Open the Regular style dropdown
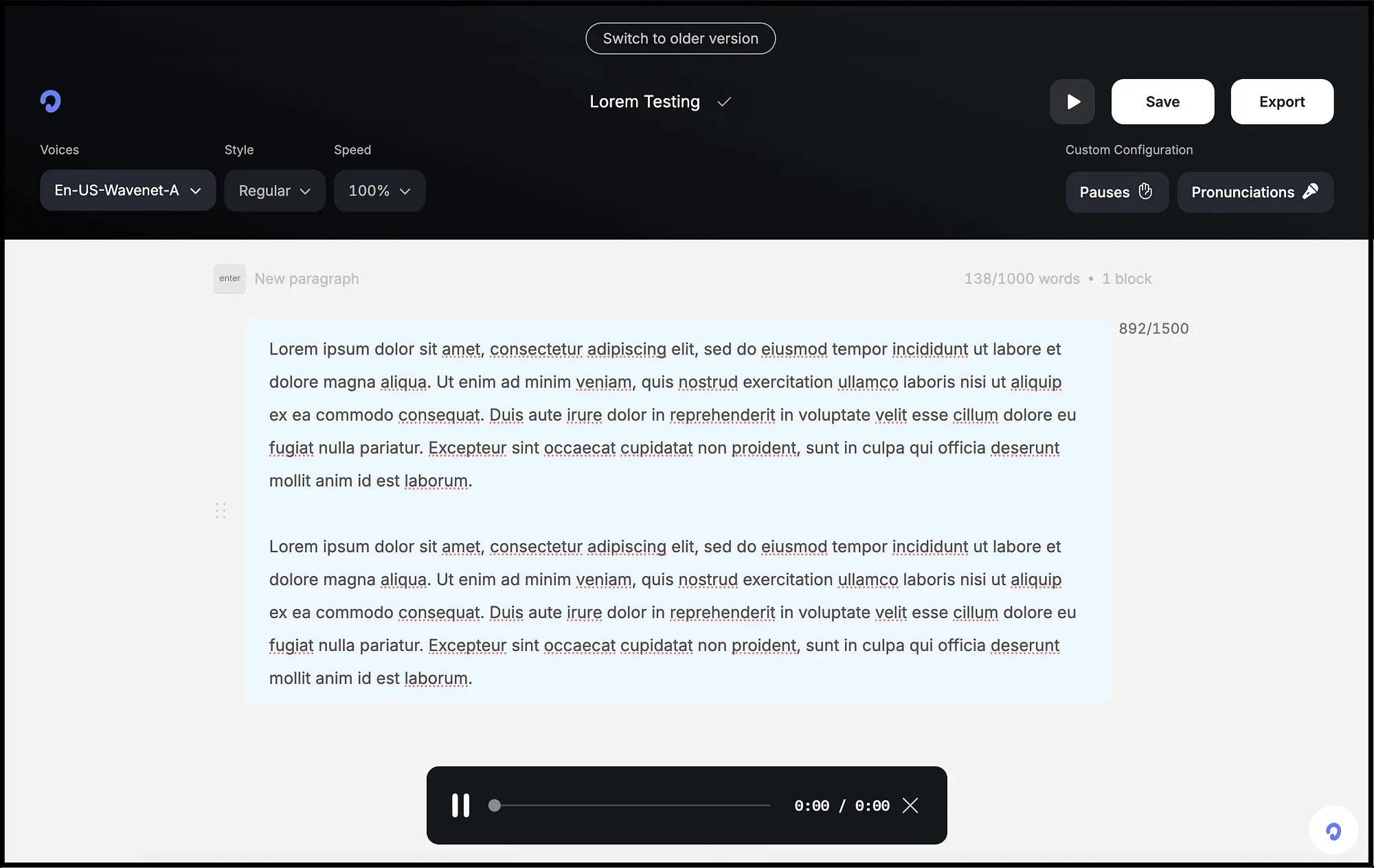 [275, 191]
